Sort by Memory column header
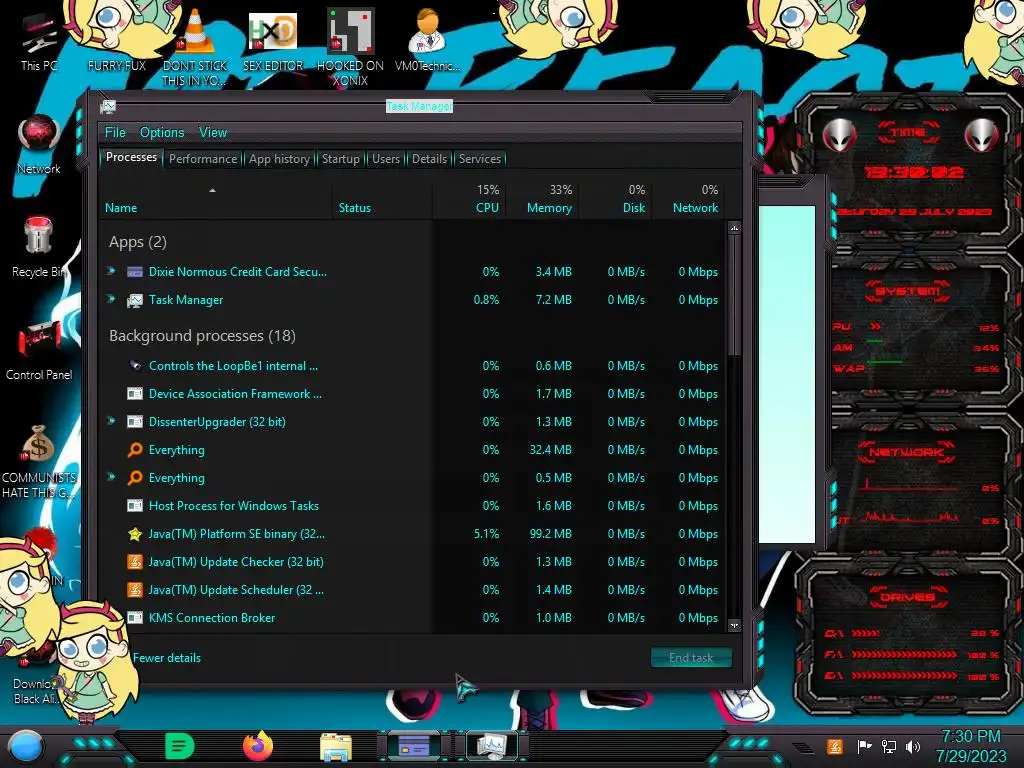This screenshot has height=768, width=1024. click(x=543, y=199)
